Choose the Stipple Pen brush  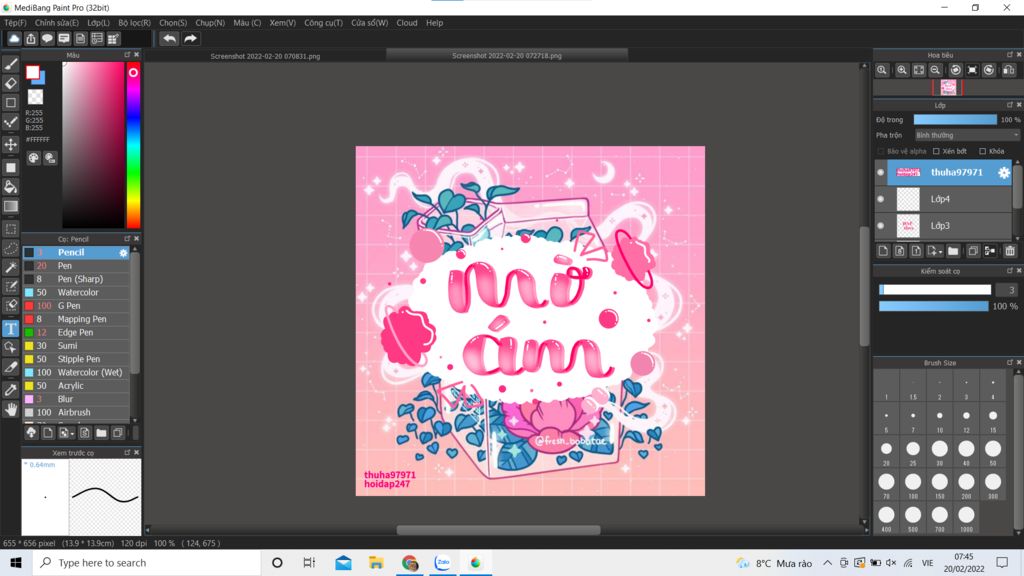[x=76, y=359]
